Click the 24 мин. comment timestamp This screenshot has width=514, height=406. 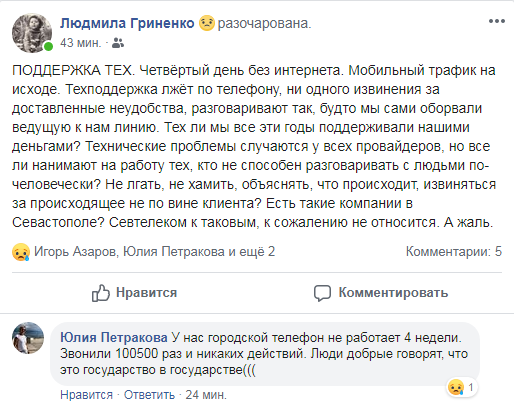tap(206, 395)
